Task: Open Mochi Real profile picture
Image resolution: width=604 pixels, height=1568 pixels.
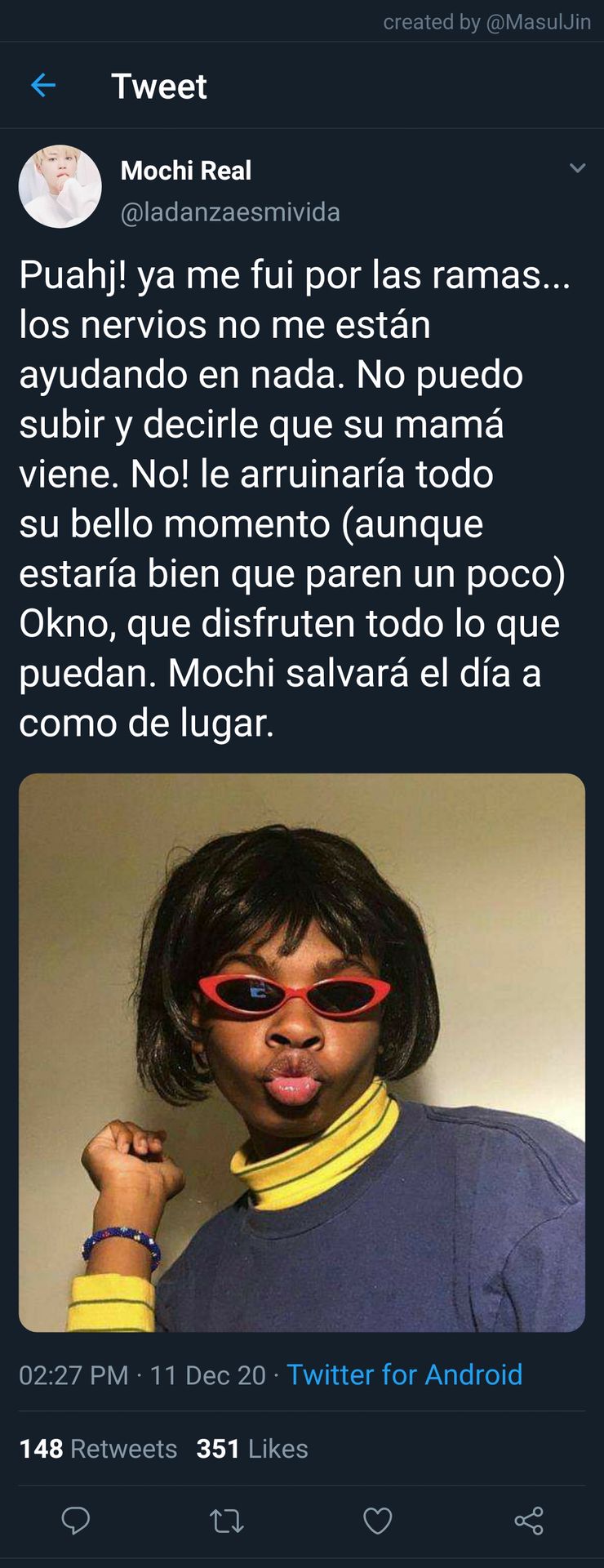Action: tap(60, 186)
